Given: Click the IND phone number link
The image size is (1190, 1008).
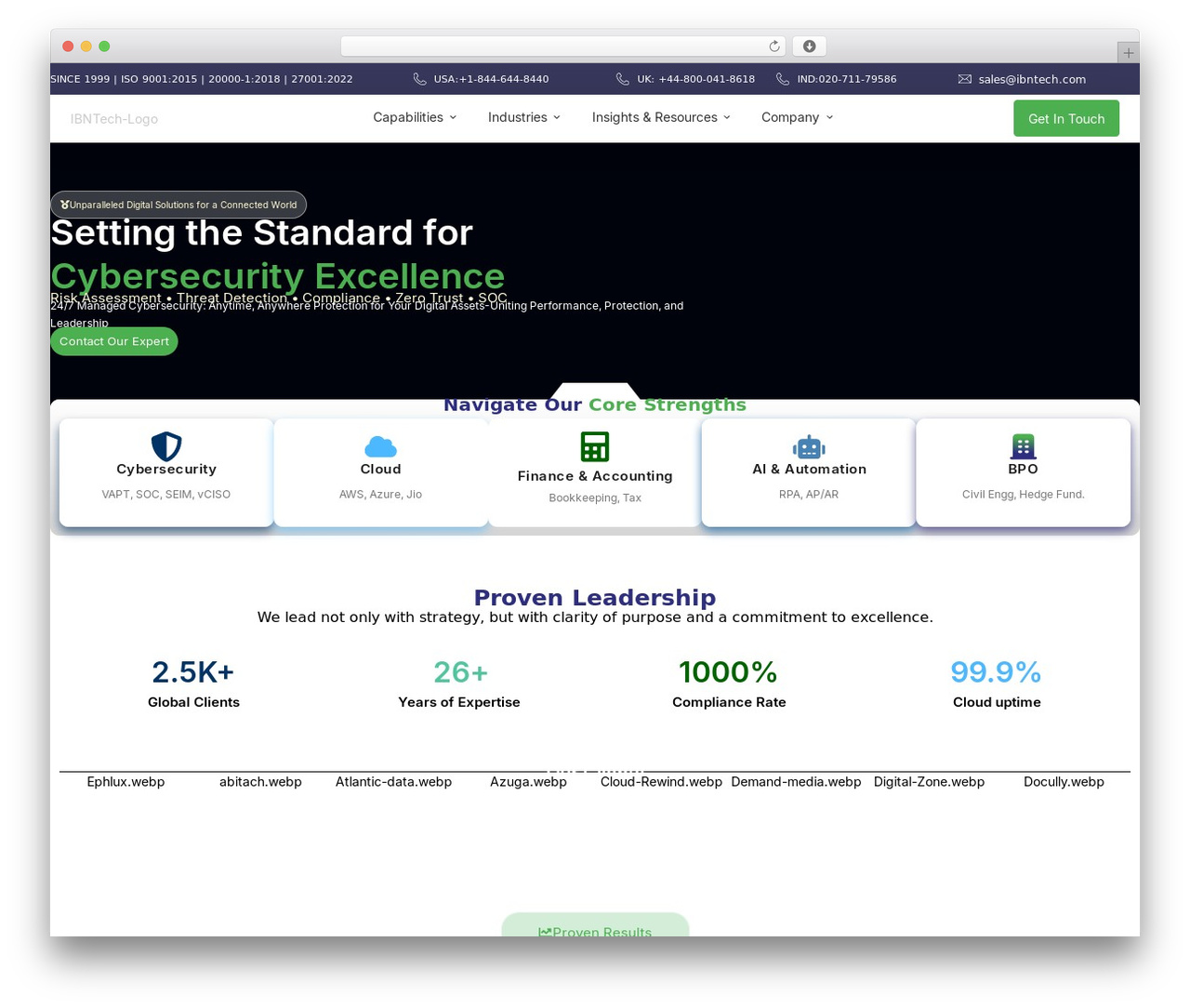Looking at the screenshot, I should click(847, 79).
